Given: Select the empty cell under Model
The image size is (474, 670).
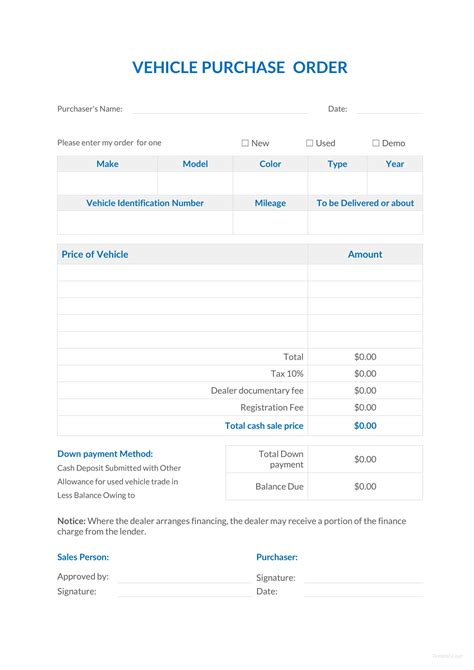Looking at the screenshot, I should pos(195,183).
